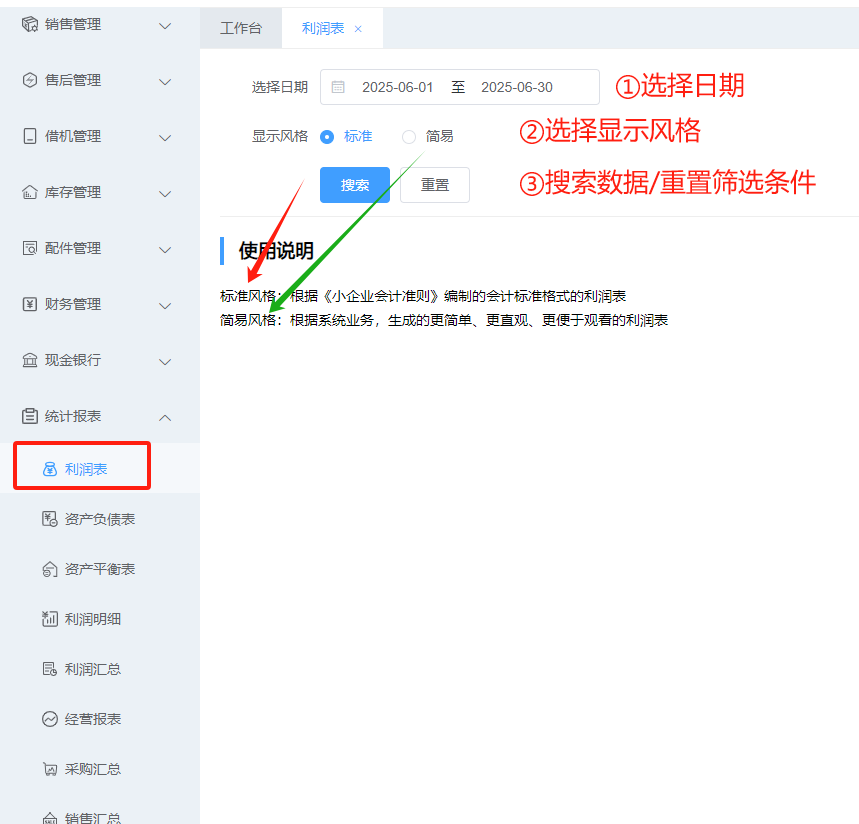Expand the 库存管理 menu chevron

pyautogui.click(x=165, y=194)
